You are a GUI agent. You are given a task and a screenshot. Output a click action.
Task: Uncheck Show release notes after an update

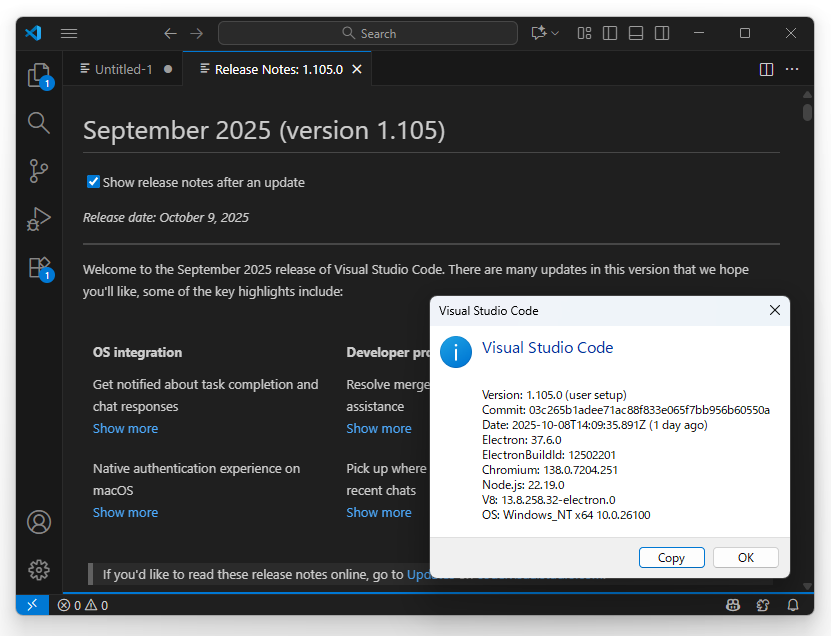93,182
